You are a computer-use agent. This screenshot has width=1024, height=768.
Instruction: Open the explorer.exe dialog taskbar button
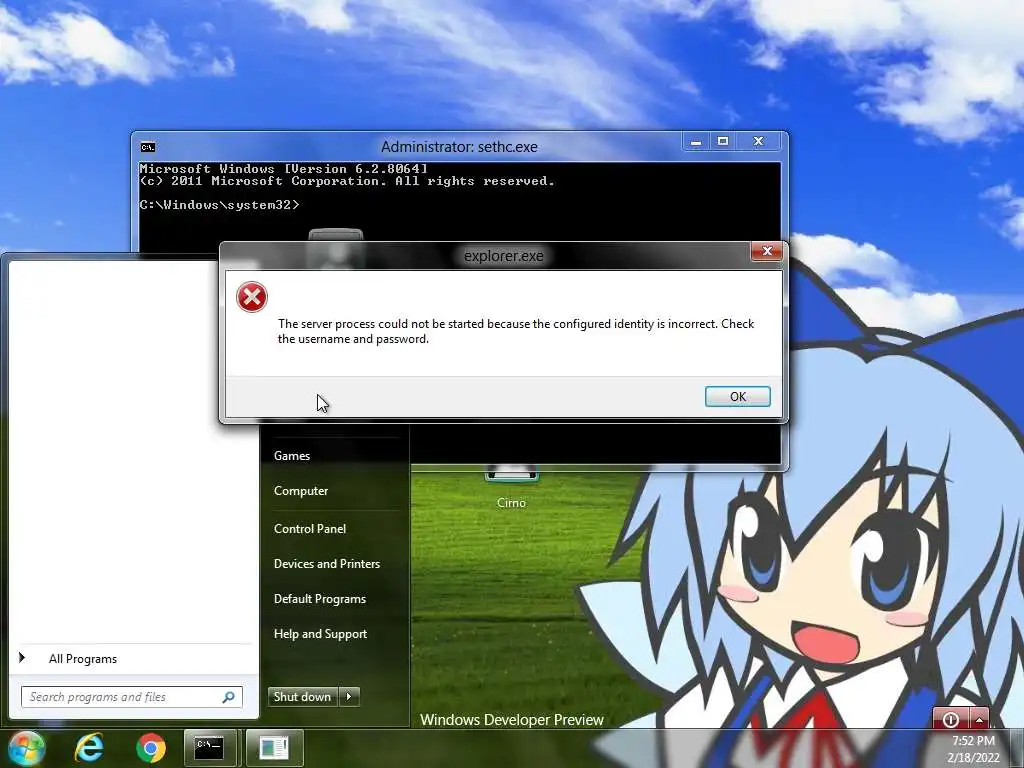(x=274, y=748)
